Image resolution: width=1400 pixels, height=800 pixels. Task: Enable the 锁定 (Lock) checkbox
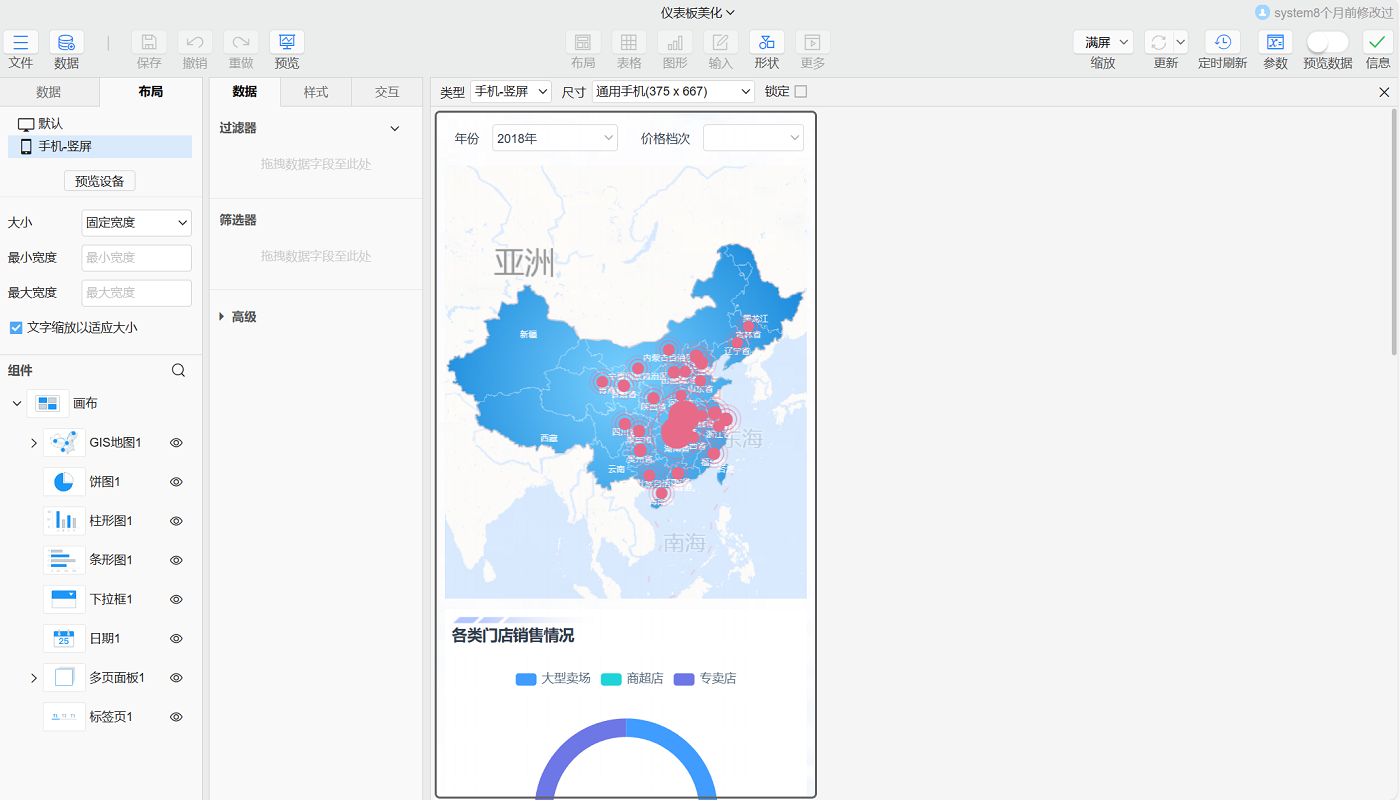coord(800,92)
